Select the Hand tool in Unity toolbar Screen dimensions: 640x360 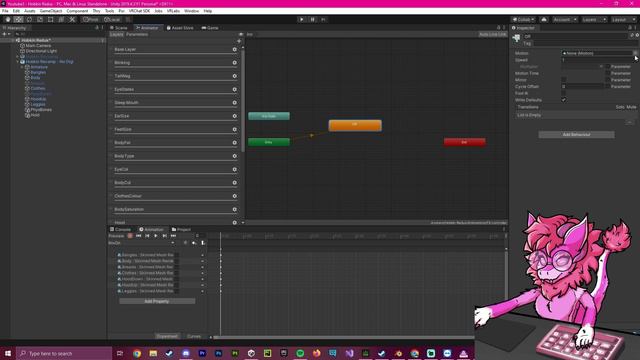pyautogui.click(x=8, y=19)
